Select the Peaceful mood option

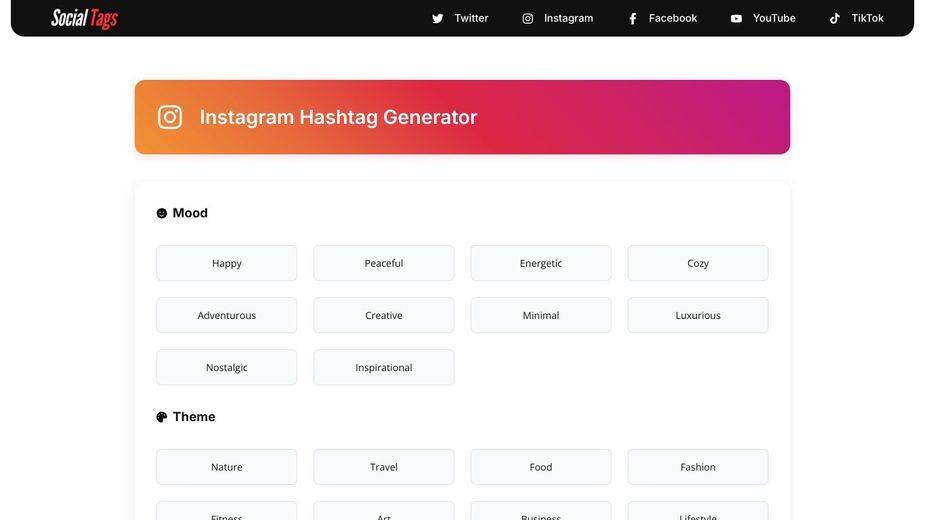click(384, 263)
